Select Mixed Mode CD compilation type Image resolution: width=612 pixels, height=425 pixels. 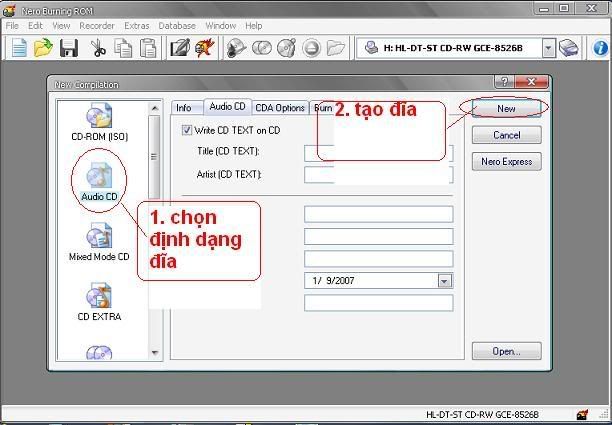(x=99, y=242)
